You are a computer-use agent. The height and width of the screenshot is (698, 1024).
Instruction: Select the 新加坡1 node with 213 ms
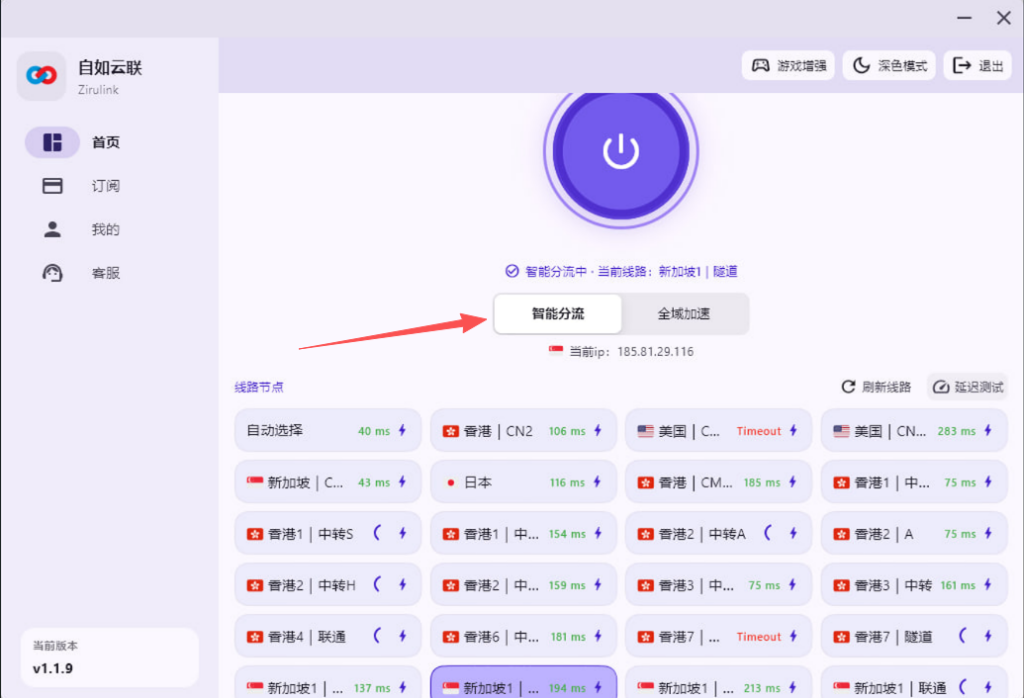(x=718, y=682)
